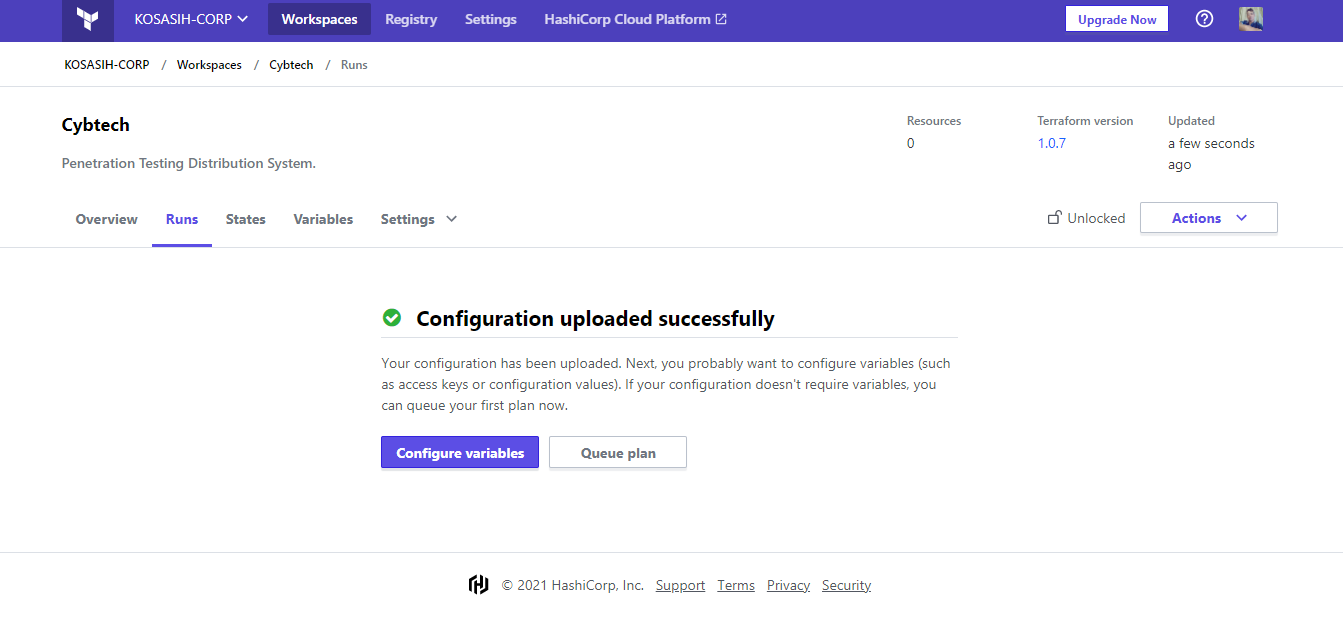The width and height of the screenshot is (1343, 621).
Task: Click the Configure variables button
Action: click(460, 452)
